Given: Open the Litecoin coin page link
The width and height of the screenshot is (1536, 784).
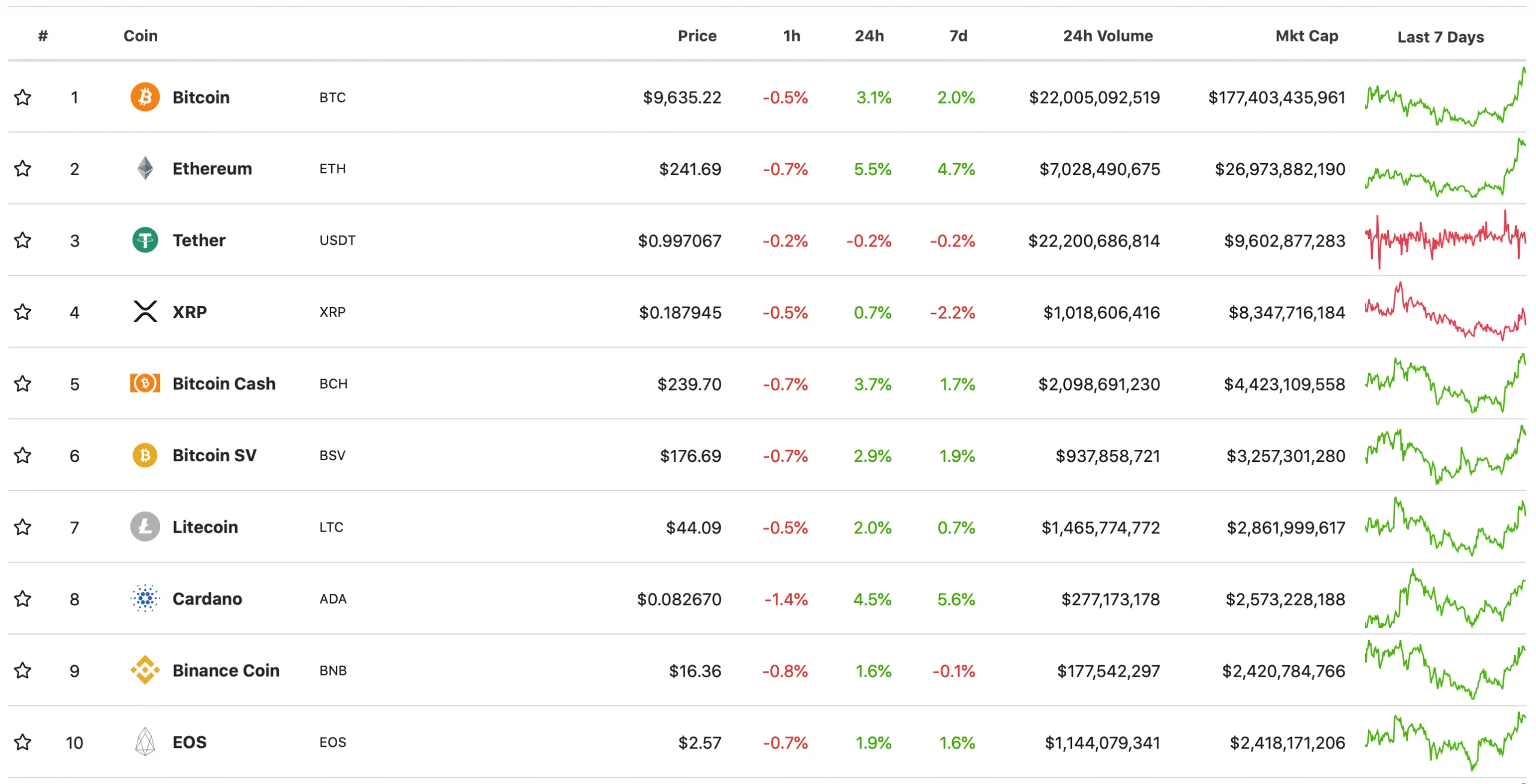Looking at the screenshot, I should [205, 527].
